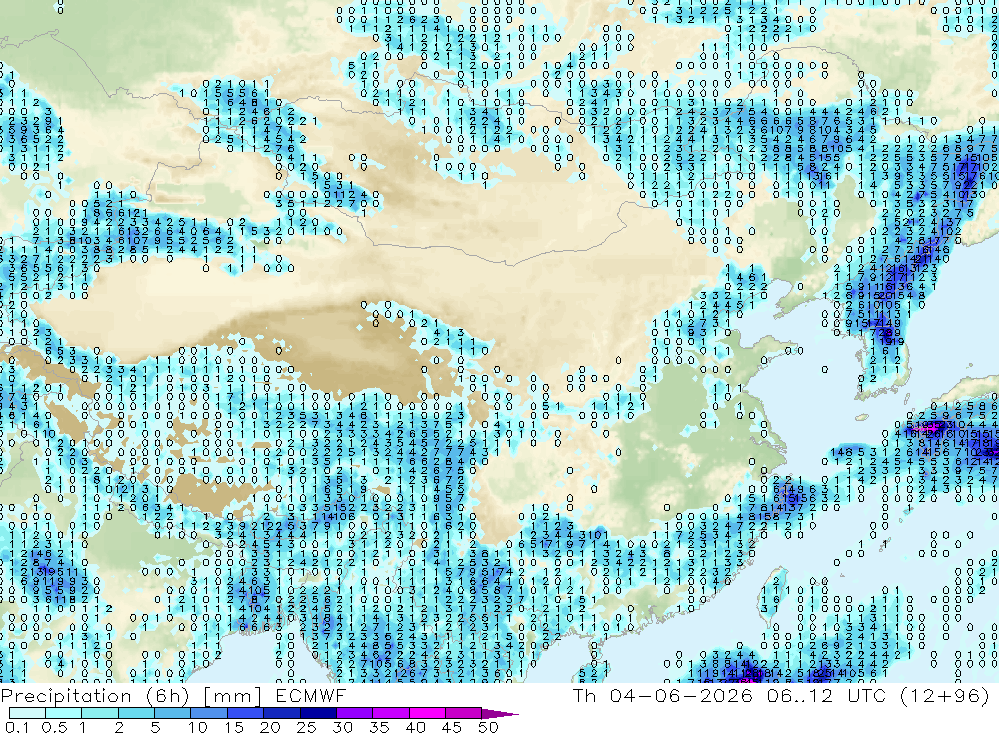Click the 0.1–0.5 mm legend color segment

coord(27,713)
